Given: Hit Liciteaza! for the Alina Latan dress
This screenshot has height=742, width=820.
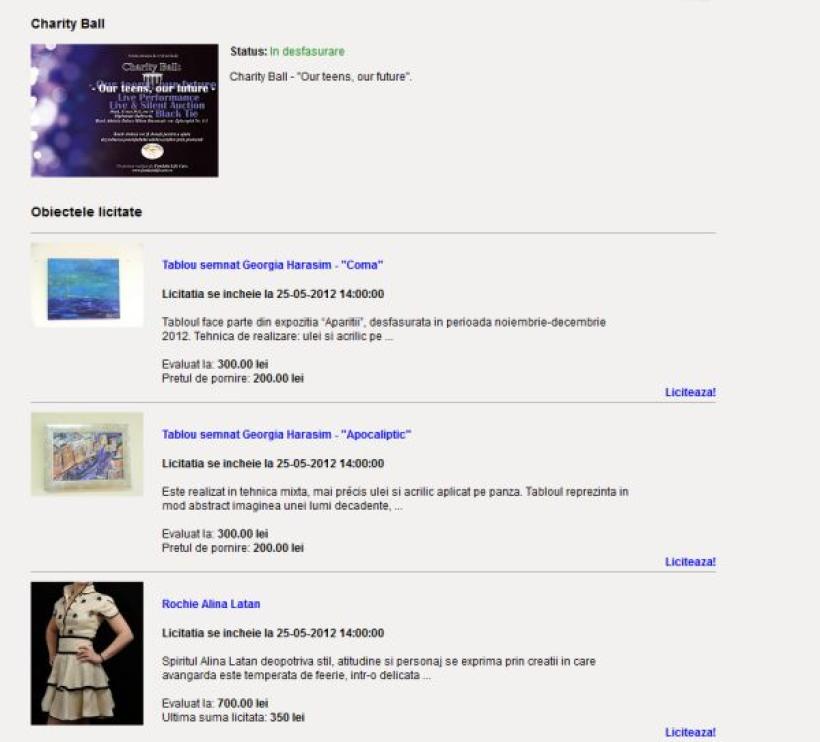Looking at the screenshot, I should 690,732.
